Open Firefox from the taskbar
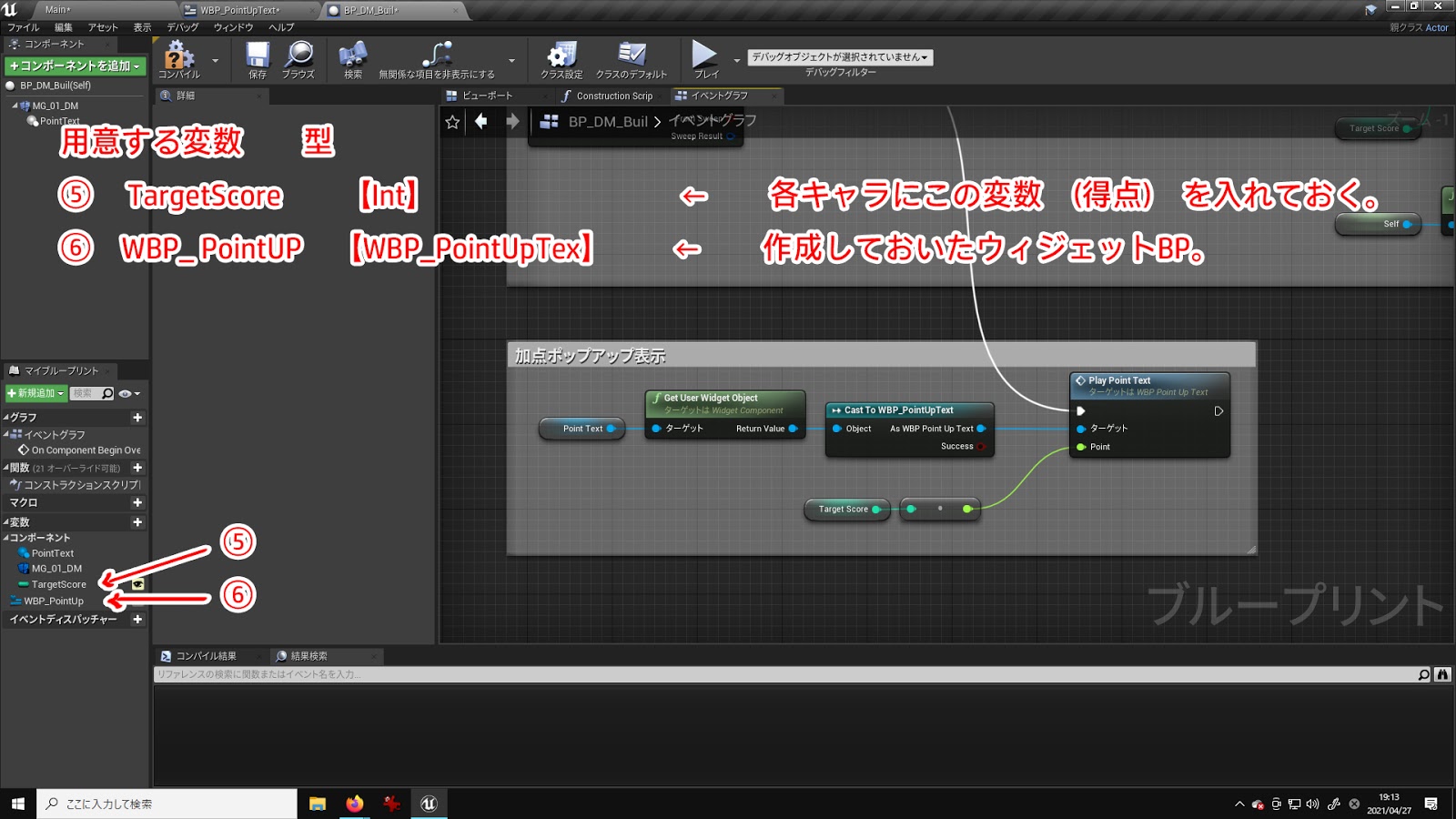This screenshot has height=819, width=1456. pyautogui.click(x=355, y=804)
